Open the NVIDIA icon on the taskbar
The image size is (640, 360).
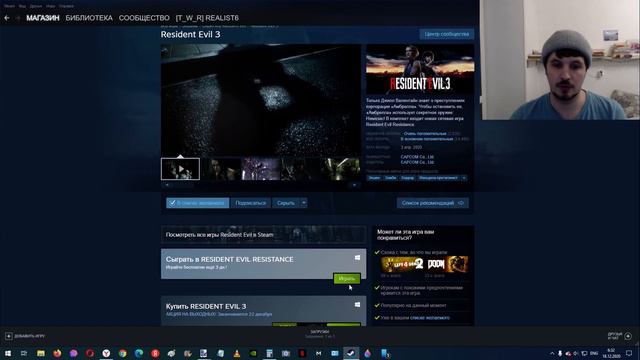coord(253,353)
